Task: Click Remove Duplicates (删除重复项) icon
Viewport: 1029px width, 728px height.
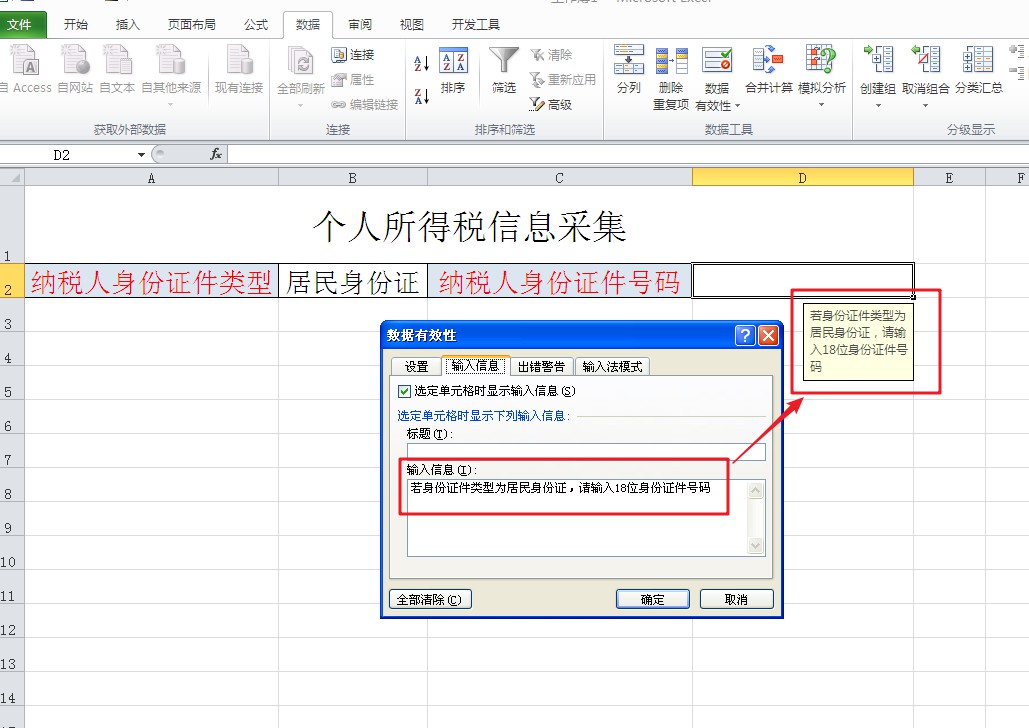Action: point(671,77)
